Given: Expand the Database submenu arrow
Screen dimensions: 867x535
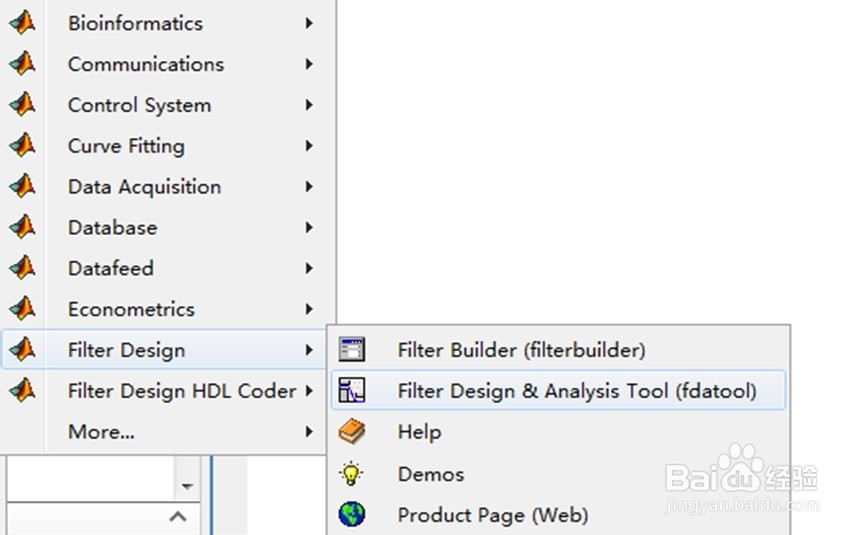Looking at the screenshot, I should click(309, 227).
